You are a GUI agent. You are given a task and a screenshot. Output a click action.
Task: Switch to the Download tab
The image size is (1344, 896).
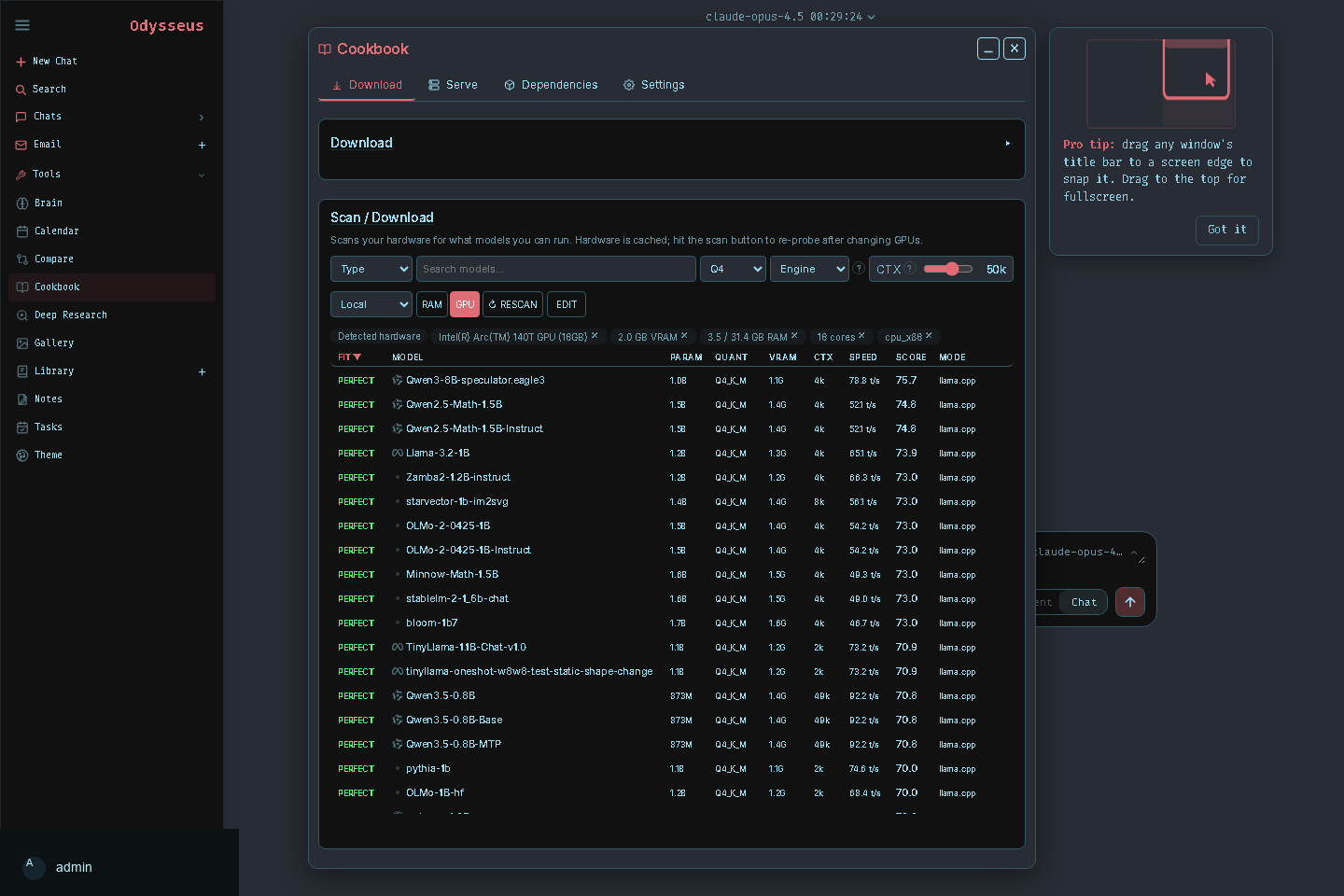point(367,85)
